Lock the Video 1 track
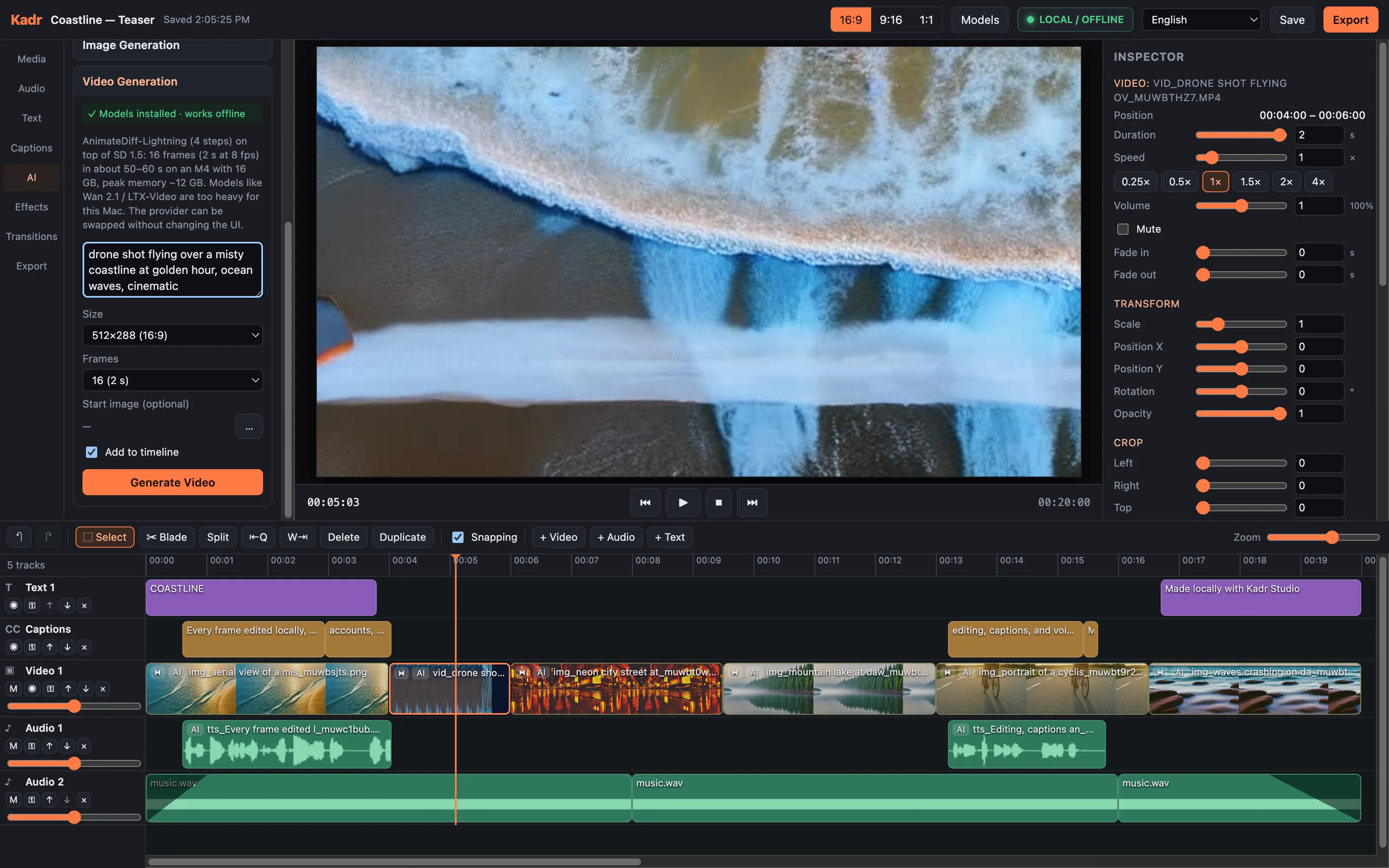 click(x=50, y=688)
